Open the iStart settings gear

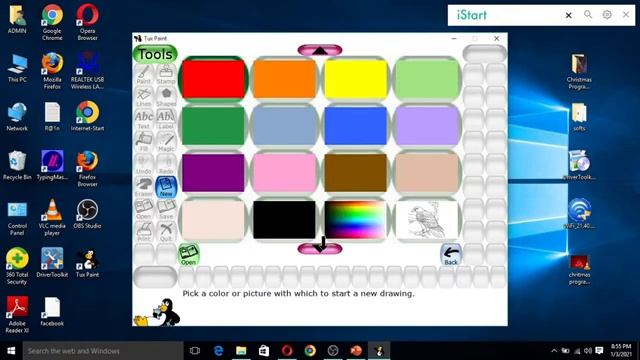(607, 15)
